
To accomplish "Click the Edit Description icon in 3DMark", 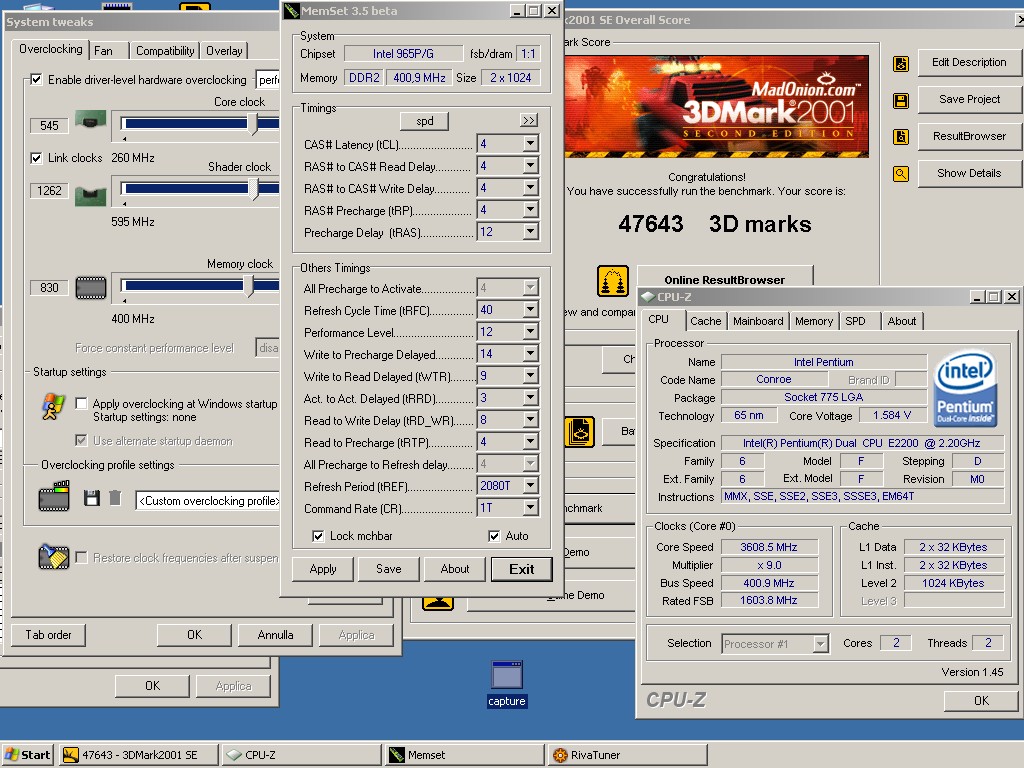I will click(x=901, y=63).
